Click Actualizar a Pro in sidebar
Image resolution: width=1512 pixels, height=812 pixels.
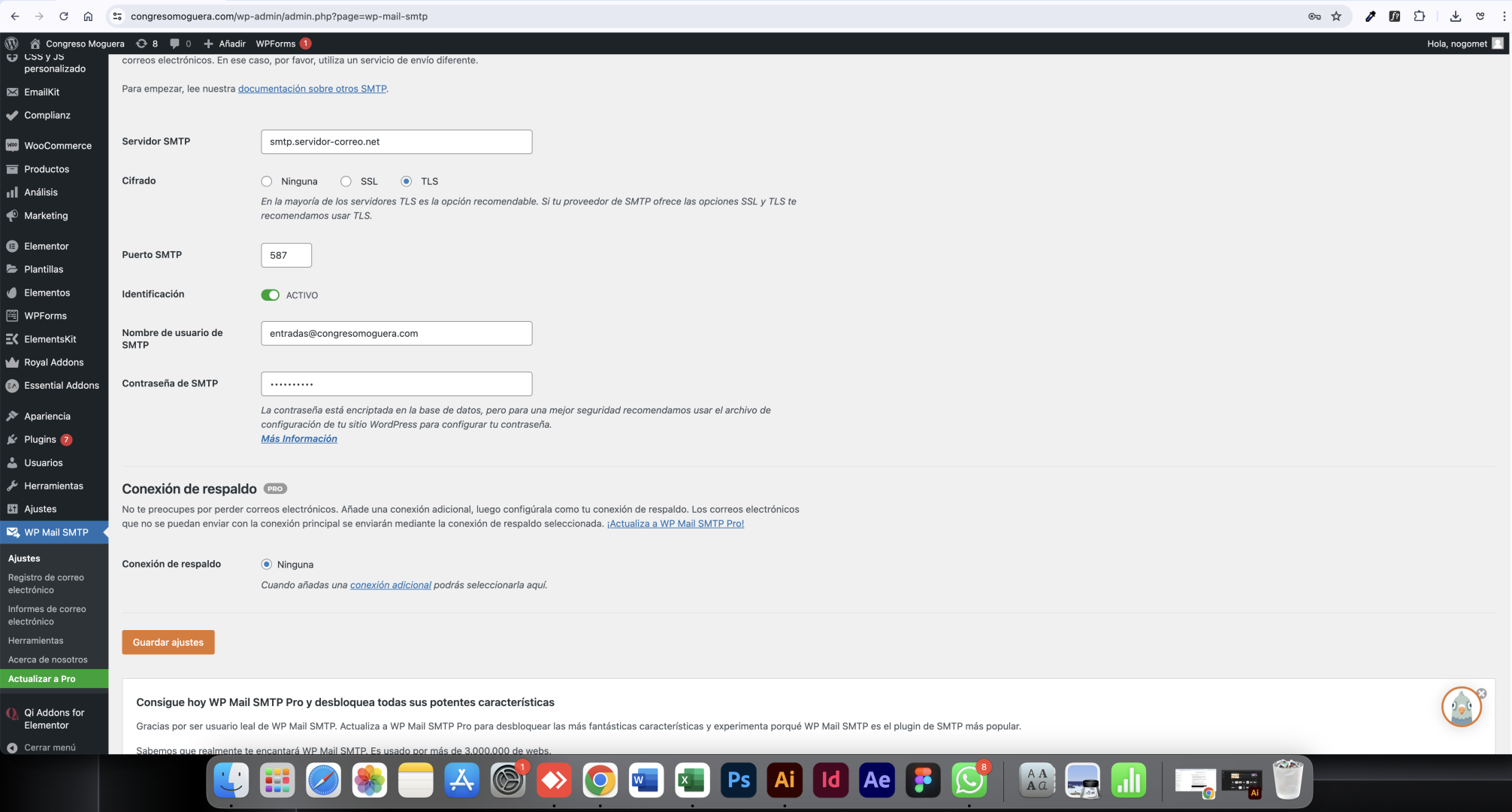pyautogui.click(x=54, y=679)
